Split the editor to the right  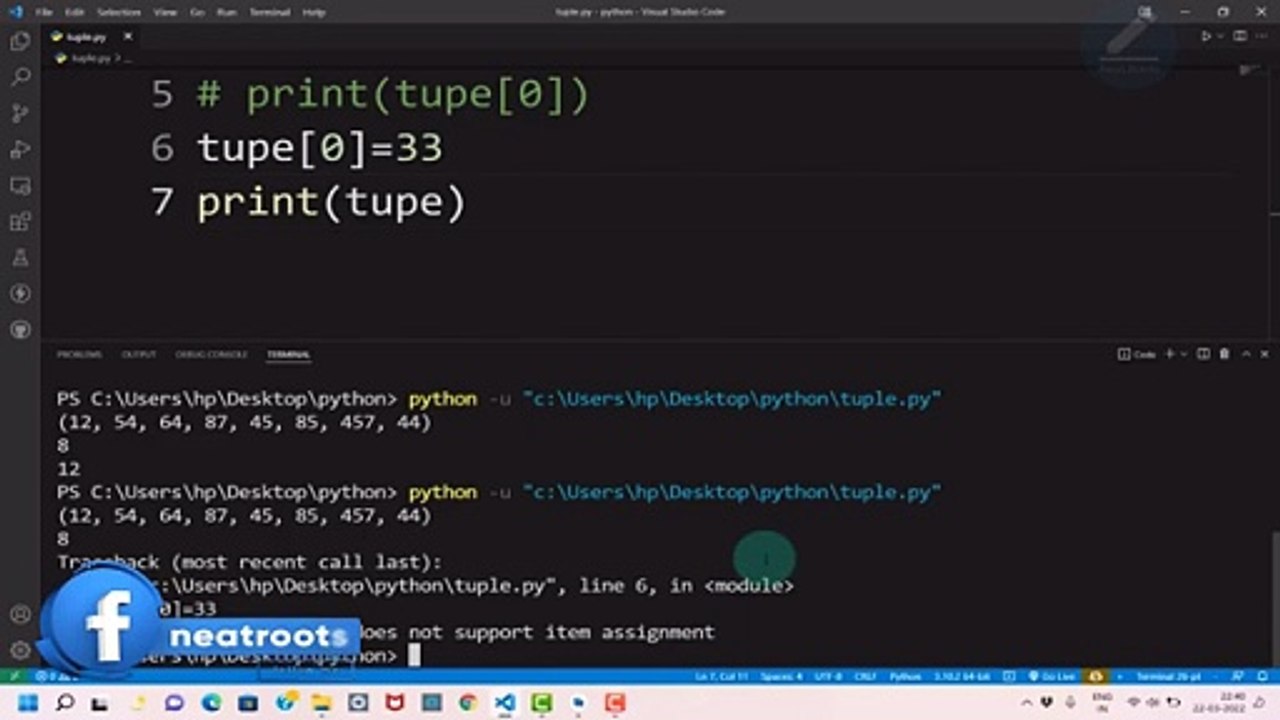pos(1241,36)
